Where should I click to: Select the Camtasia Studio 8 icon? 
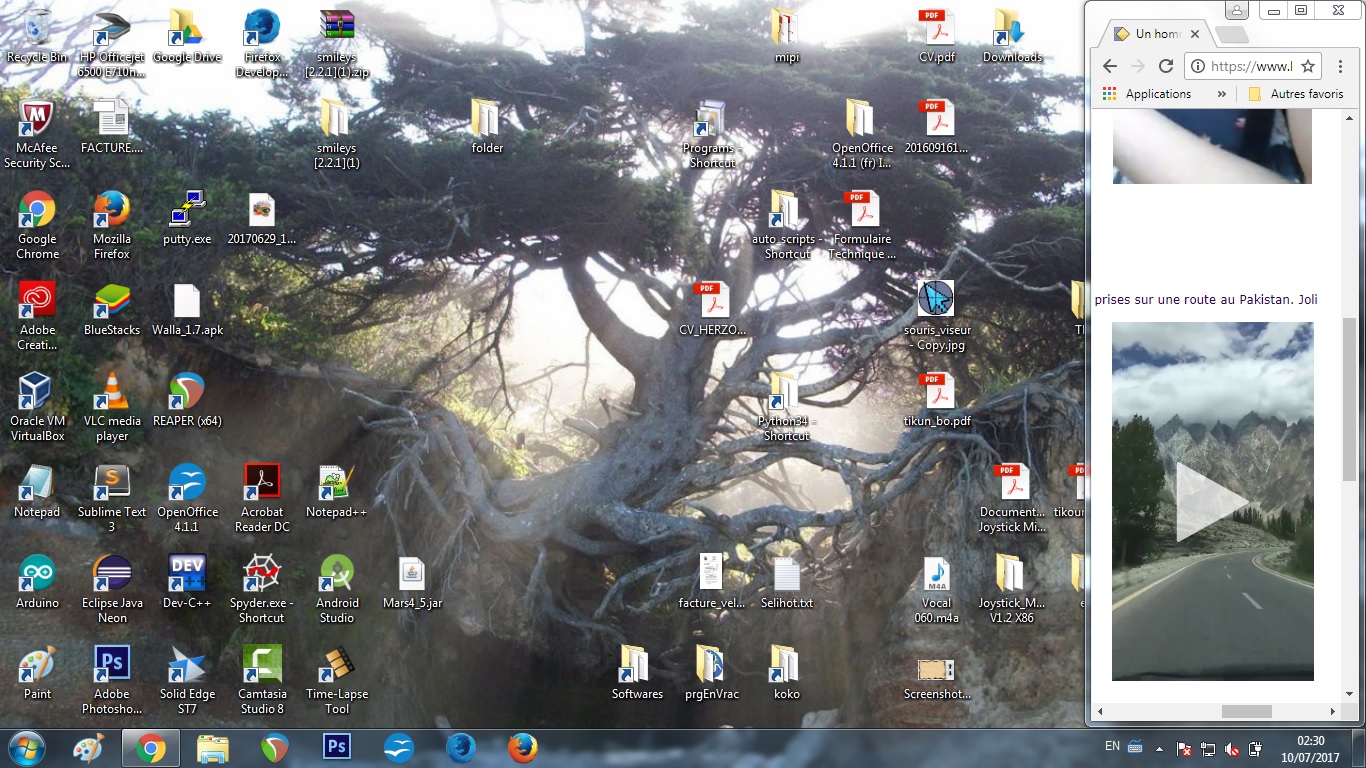coord(262,666)
